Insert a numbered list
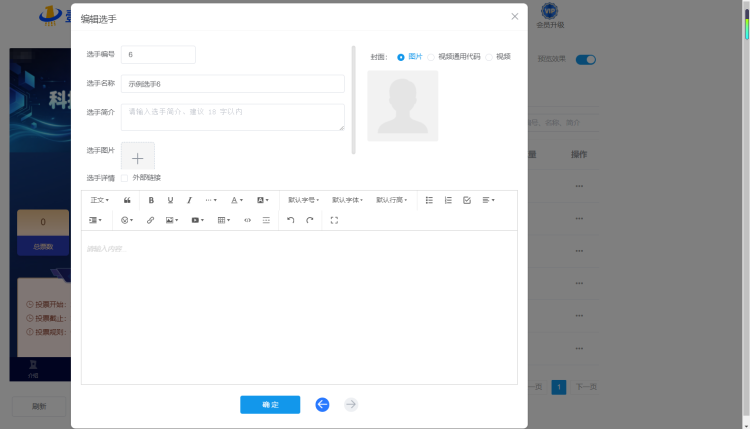This screenshot has height=429, width=750. (x=448, y=200)
